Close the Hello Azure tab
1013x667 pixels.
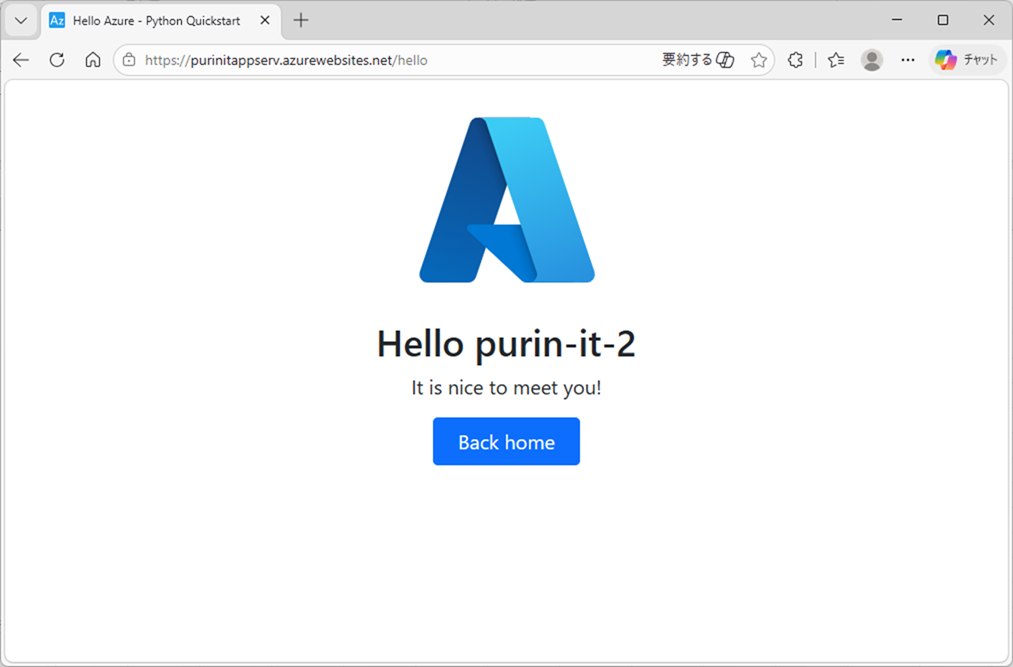(265, 20)
